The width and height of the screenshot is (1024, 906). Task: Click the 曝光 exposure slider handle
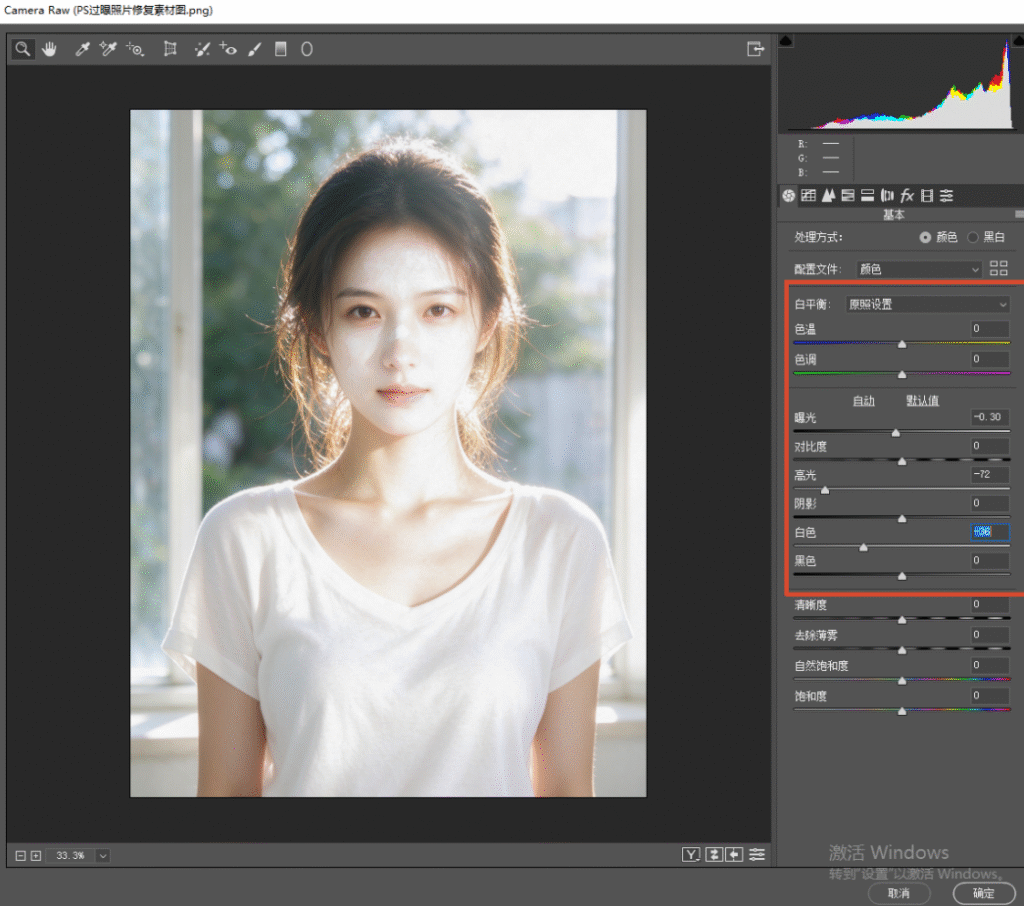[896, 432]
